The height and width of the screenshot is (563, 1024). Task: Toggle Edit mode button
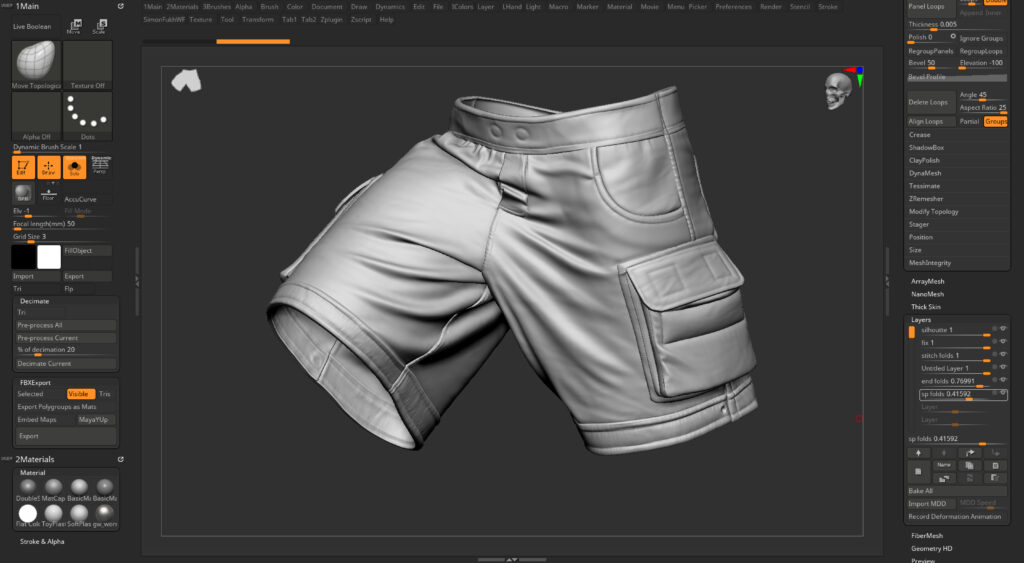click(x=23, y=167)
